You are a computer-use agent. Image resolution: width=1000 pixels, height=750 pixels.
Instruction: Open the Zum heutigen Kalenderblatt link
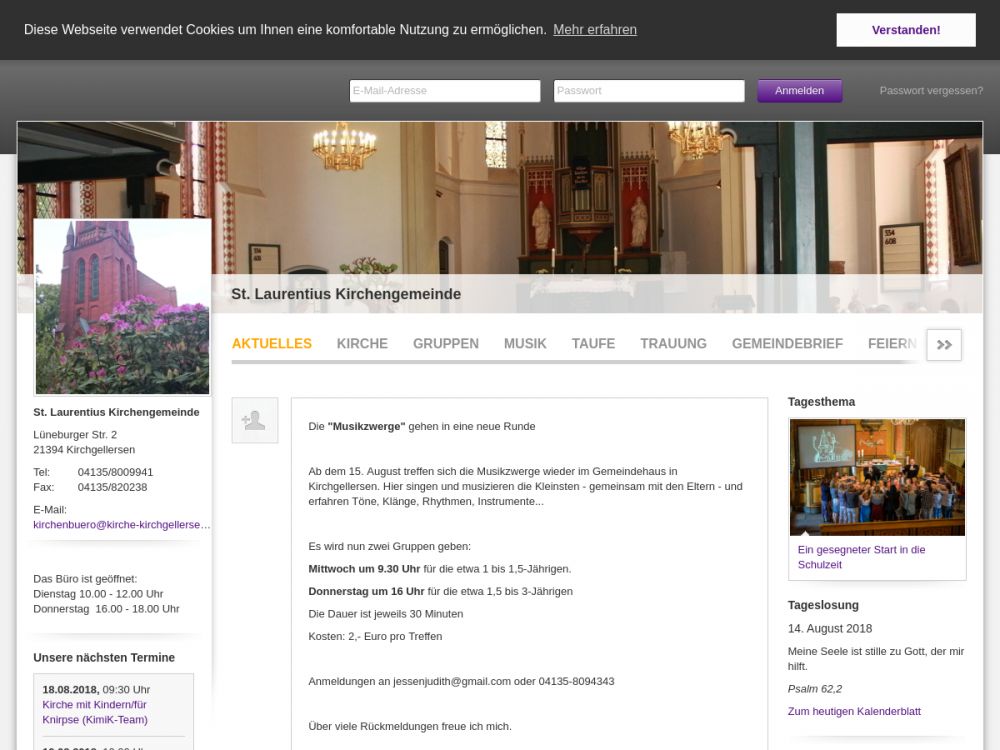click(x=854, y=712)
